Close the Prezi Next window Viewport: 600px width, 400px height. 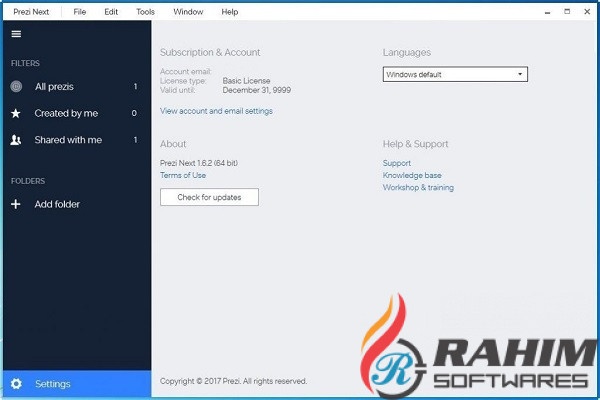(x=587, y=11)
